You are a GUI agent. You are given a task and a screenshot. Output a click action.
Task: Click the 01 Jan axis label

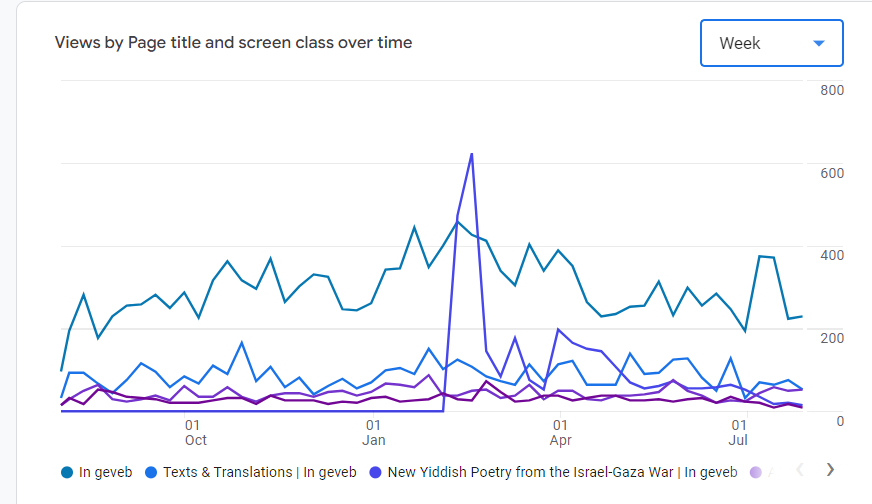pos(373,433)
